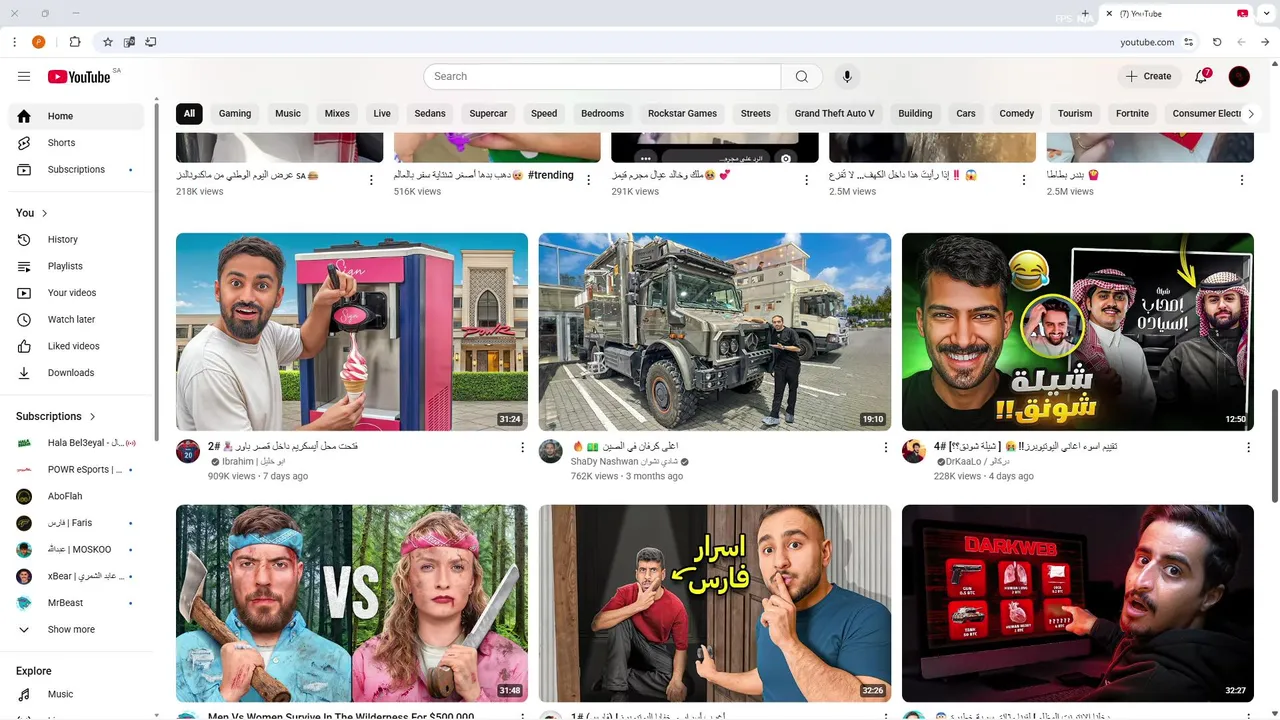Open Playlists in the sidebar
1280x720 pixels.
[x=77, y=266]
